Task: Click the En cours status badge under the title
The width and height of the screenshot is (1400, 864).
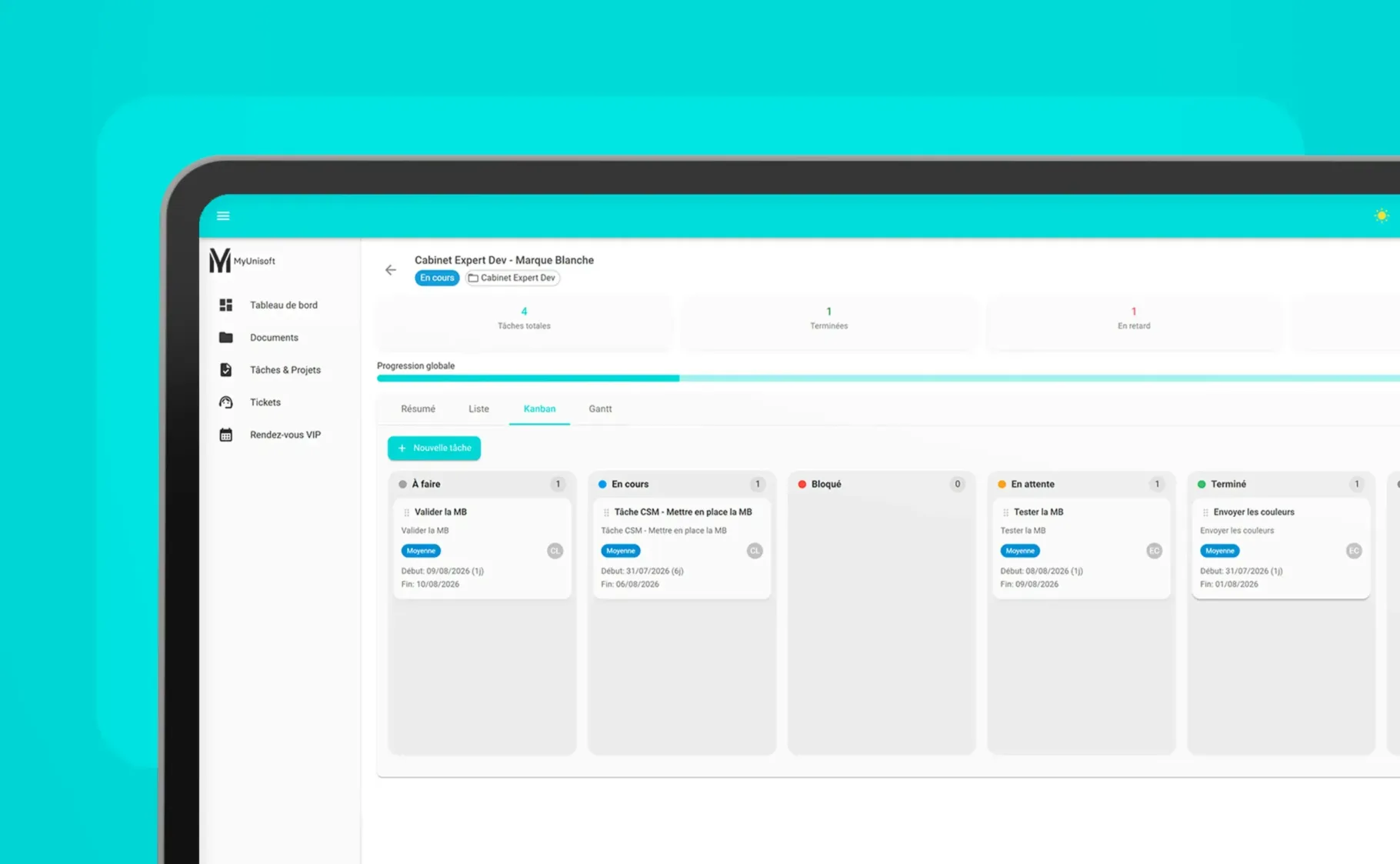Action: click(437, 278)
